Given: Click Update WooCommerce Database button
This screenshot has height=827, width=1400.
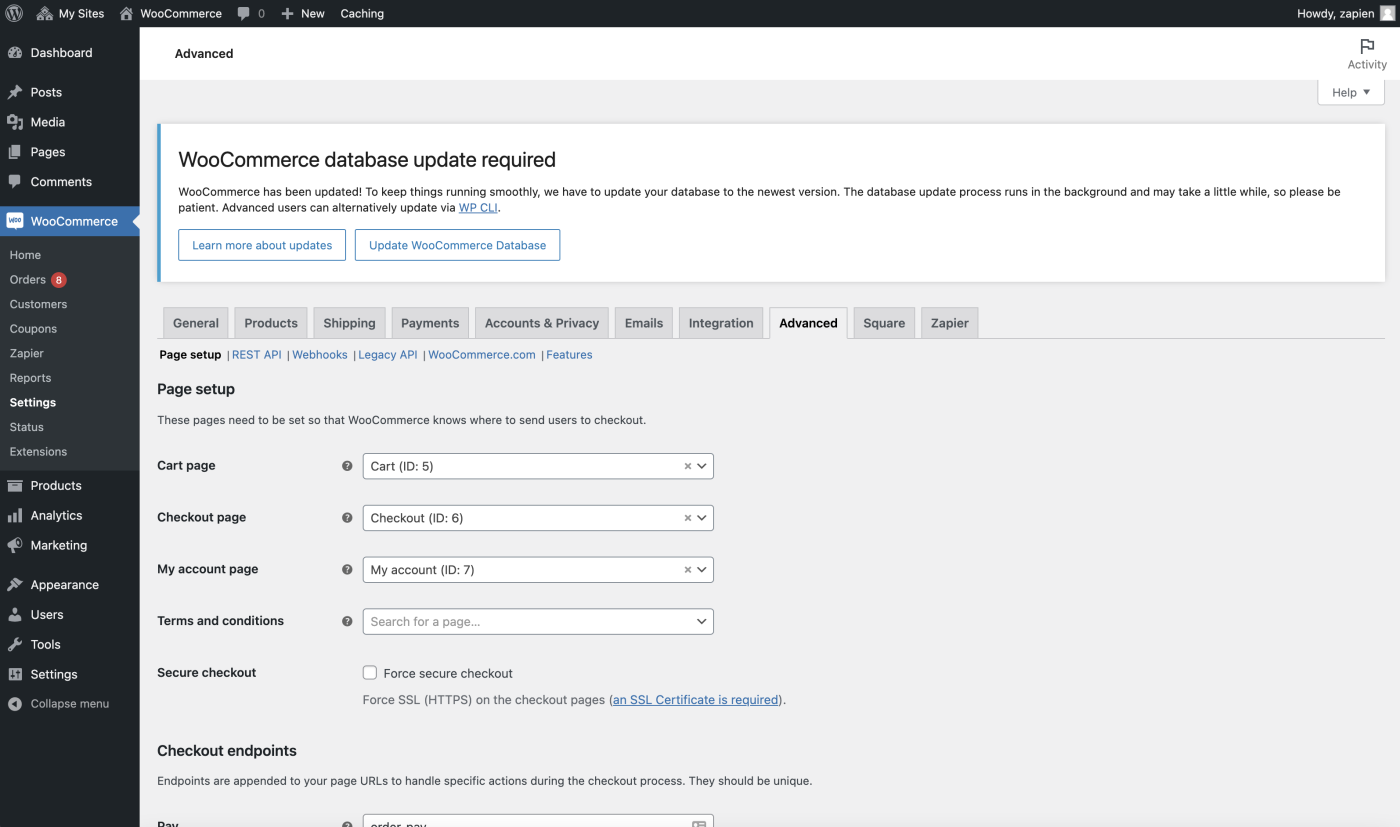Looking at the screenshot, I should (x=458, y=245).
